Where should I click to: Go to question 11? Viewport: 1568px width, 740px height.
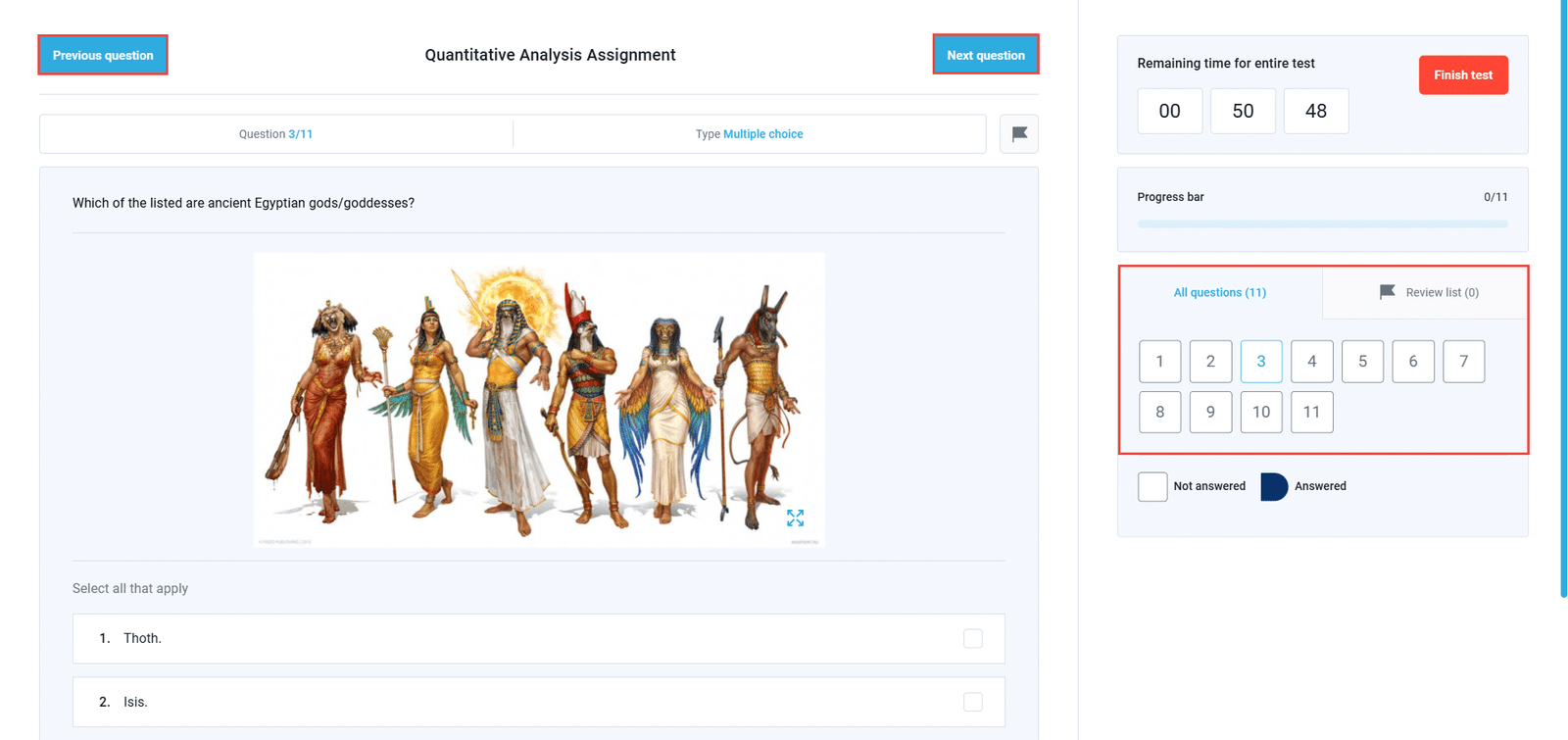point(1311,412)
